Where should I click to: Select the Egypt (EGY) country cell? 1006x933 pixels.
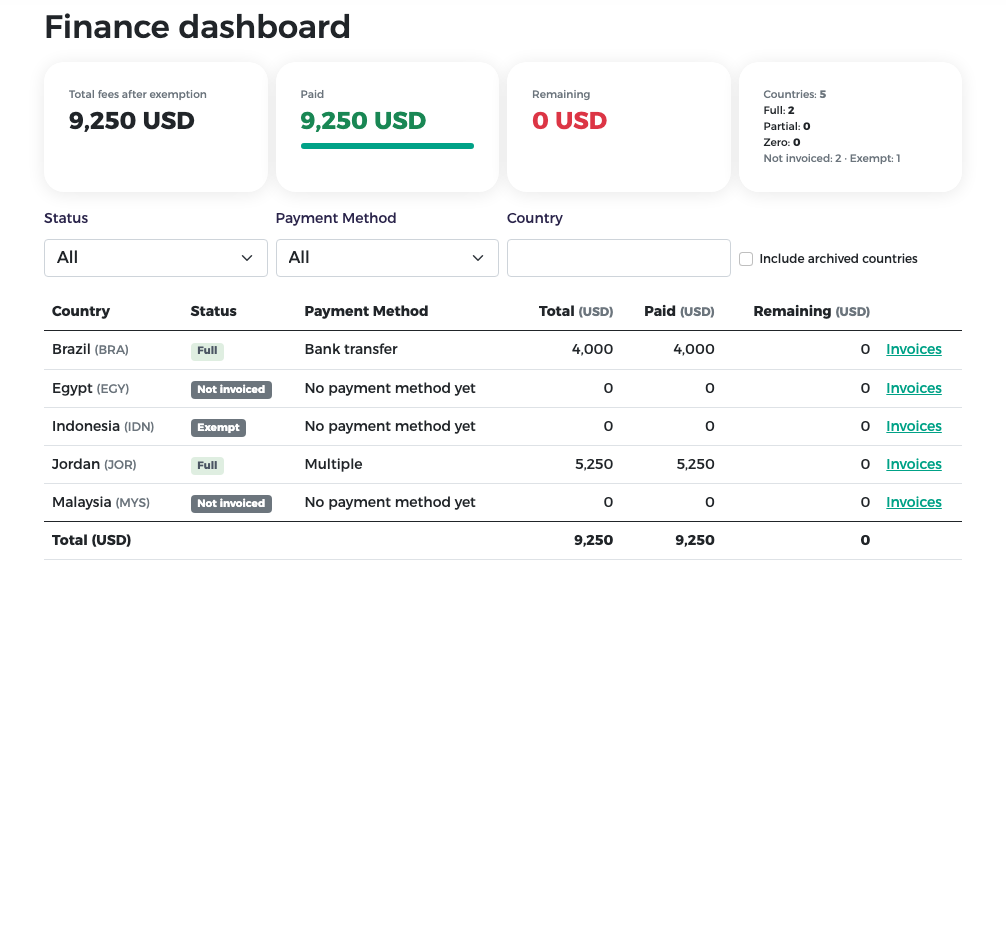[x=90, y=388]
